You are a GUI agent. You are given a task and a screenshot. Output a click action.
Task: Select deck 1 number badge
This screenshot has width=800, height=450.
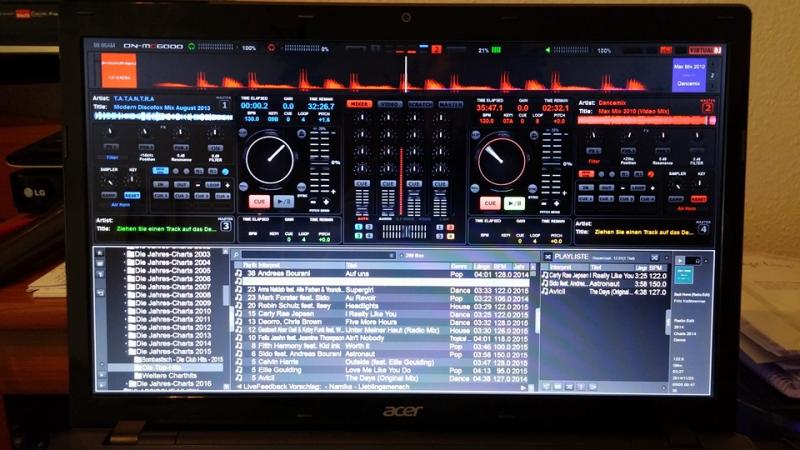[x=224, y=105]
